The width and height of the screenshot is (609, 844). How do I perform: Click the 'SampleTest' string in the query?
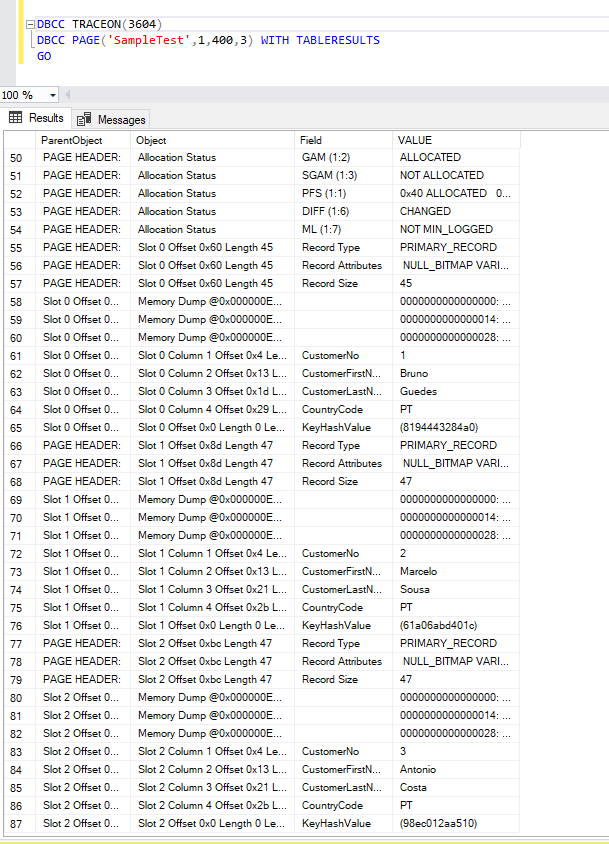[x=149, y=40]
